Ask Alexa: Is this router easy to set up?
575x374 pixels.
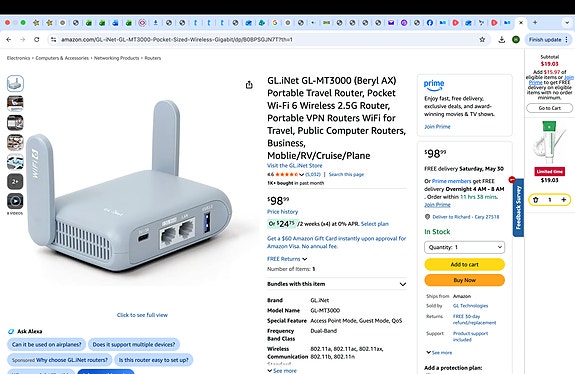154,360
